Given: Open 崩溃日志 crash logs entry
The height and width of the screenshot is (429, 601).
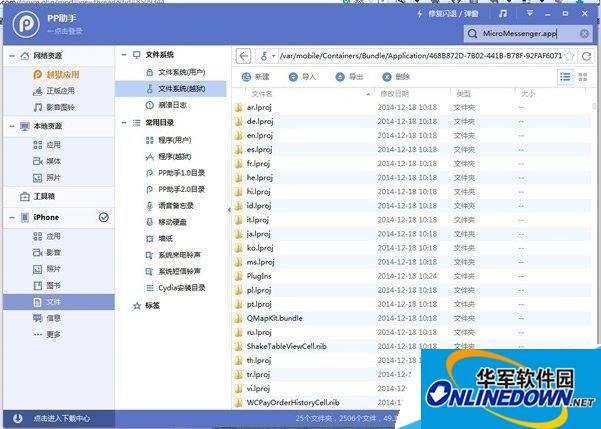Looking at the screenshot, I should (173, 104).
